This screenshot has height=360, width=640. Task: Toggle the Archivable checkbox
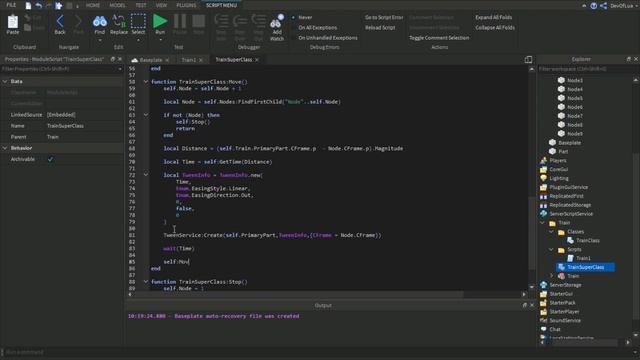[x=50, y=159]
